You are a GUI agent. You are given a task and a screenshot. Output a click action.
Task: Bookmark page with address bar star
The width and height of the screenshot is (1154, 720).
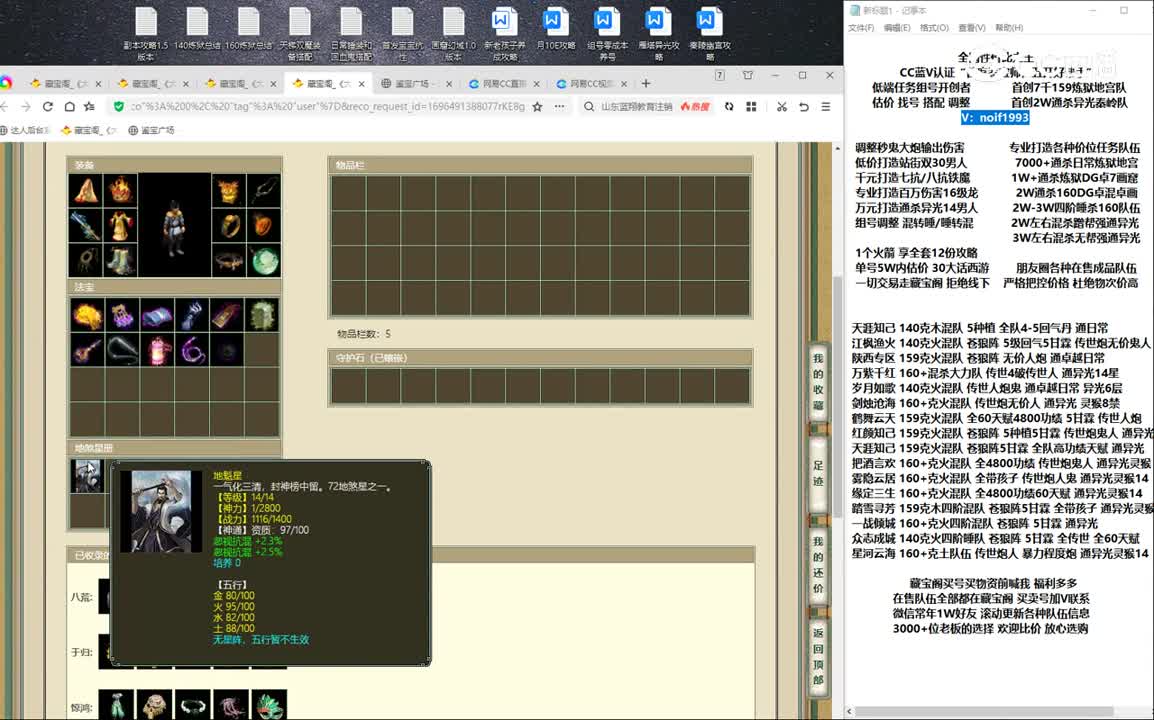[x=537, y=107]
